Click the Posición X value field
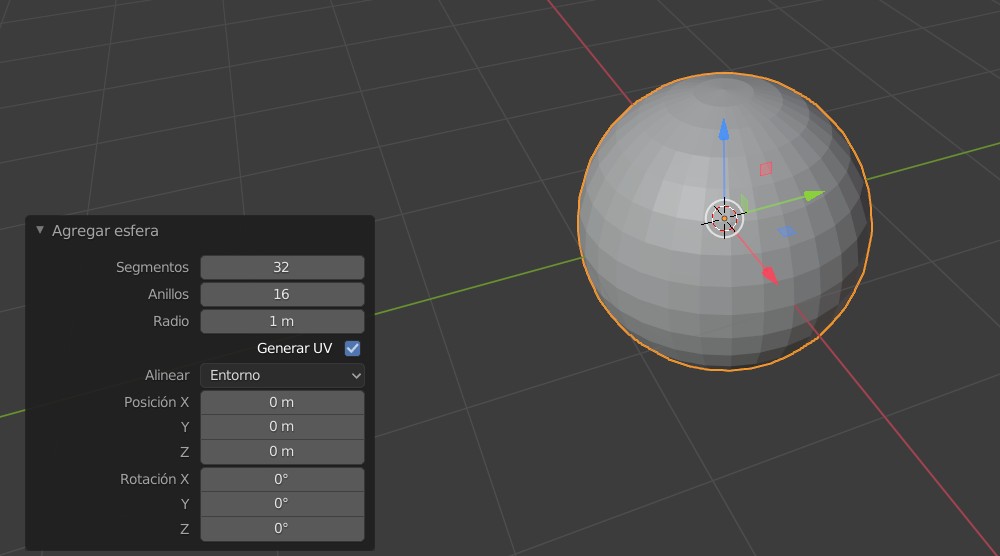This screenshot has width=1000, height=556. pos(283,402)
